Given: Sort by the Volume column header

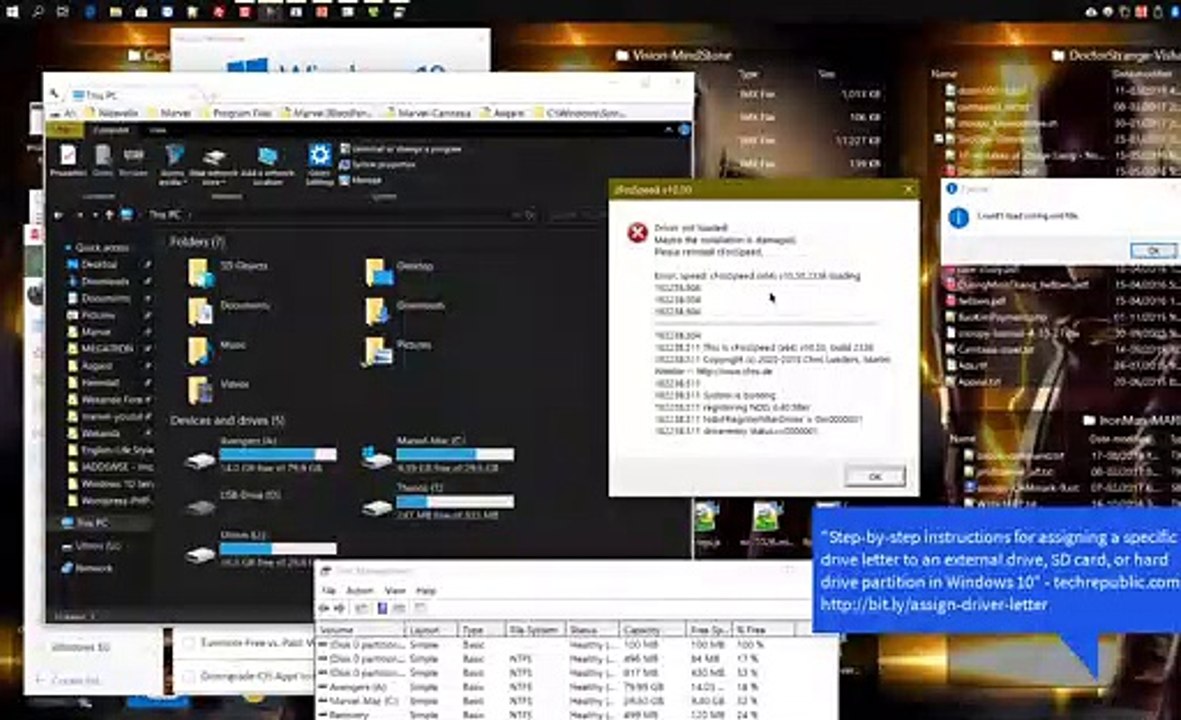Looking at the screenshot, I should pyautogui.click(x=360, y=630).
